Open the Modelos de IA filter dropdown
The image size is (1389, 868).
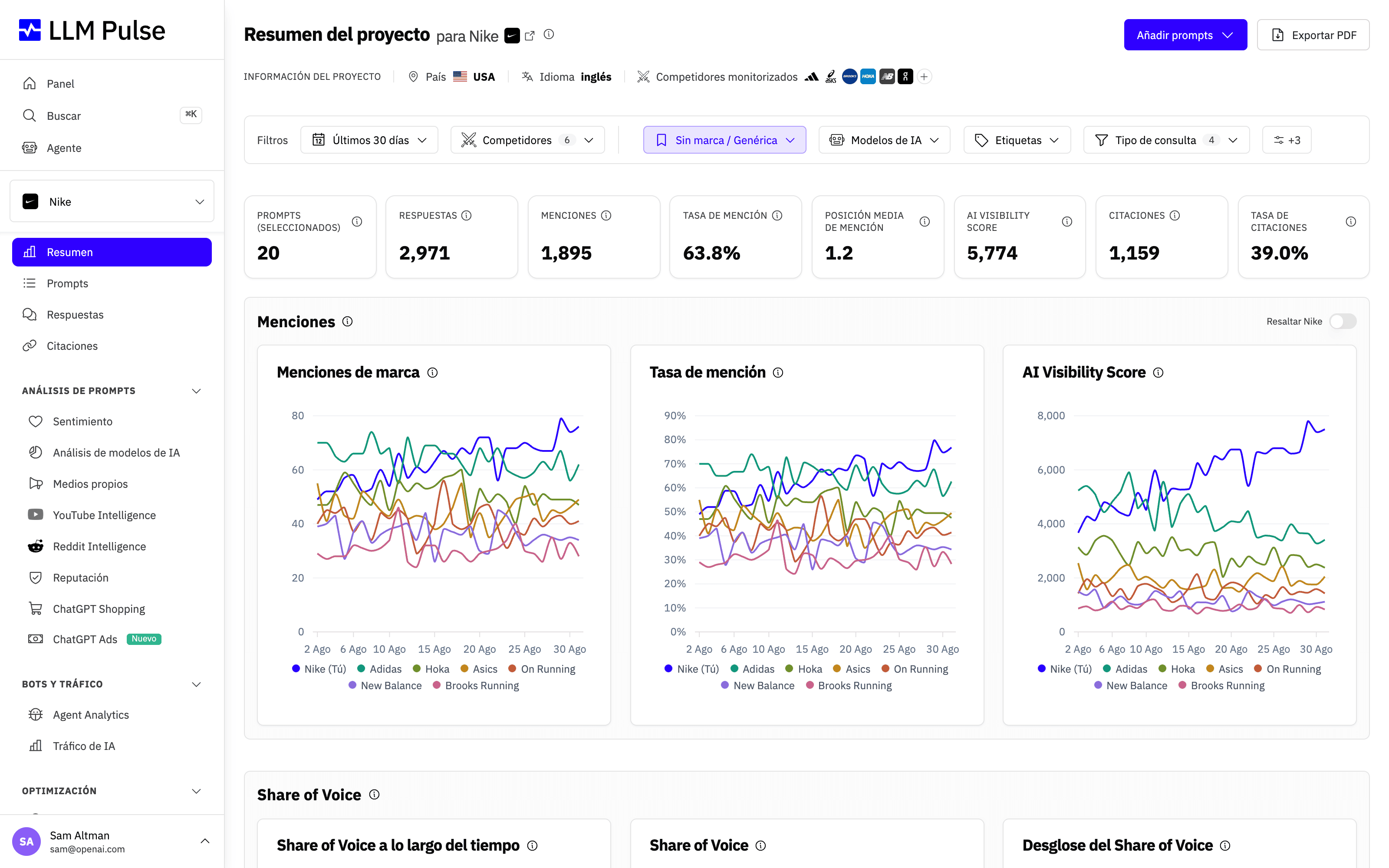coord(884,140)
